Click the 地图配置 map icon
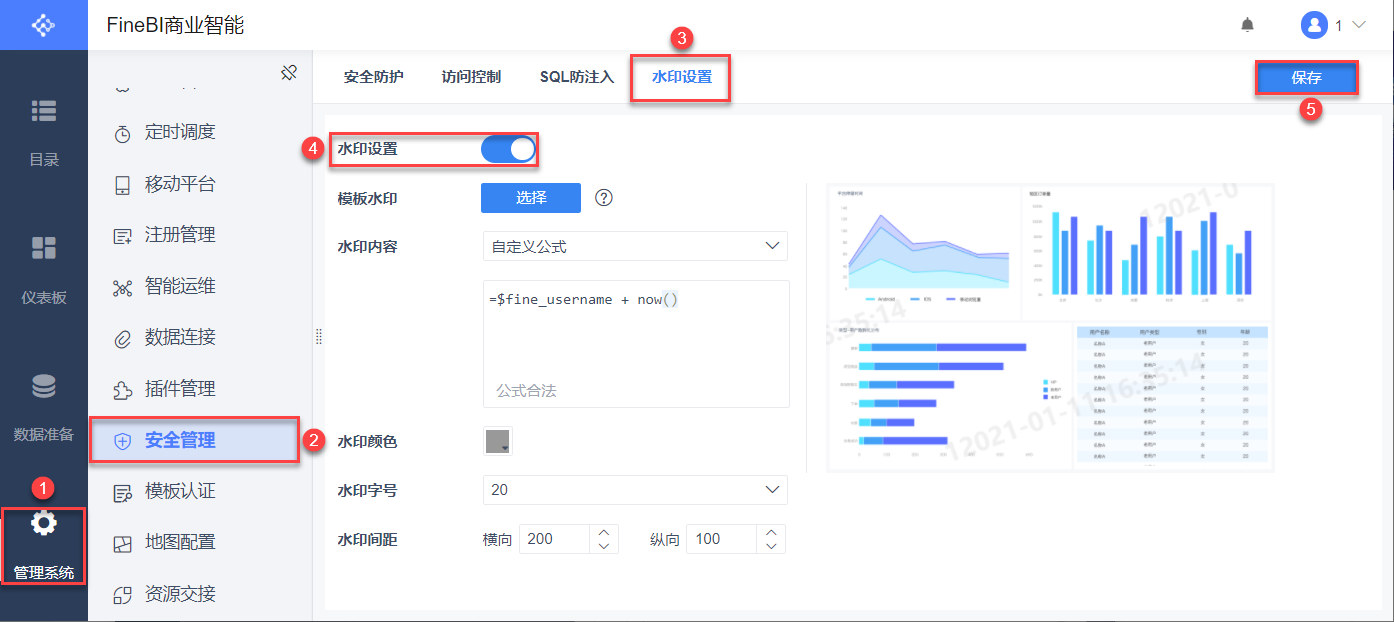Image resolution: width=1394 pixels, height=622 pixels. point(123,544)
